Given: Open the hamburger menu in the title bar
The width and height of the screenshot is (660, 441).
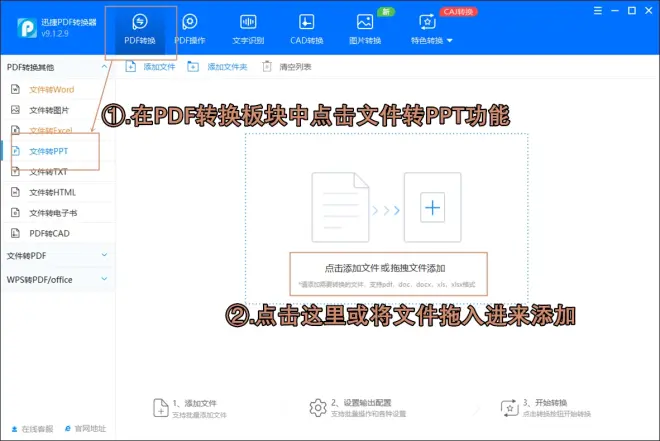Looking at the screenshot, I should click(598, 11).
